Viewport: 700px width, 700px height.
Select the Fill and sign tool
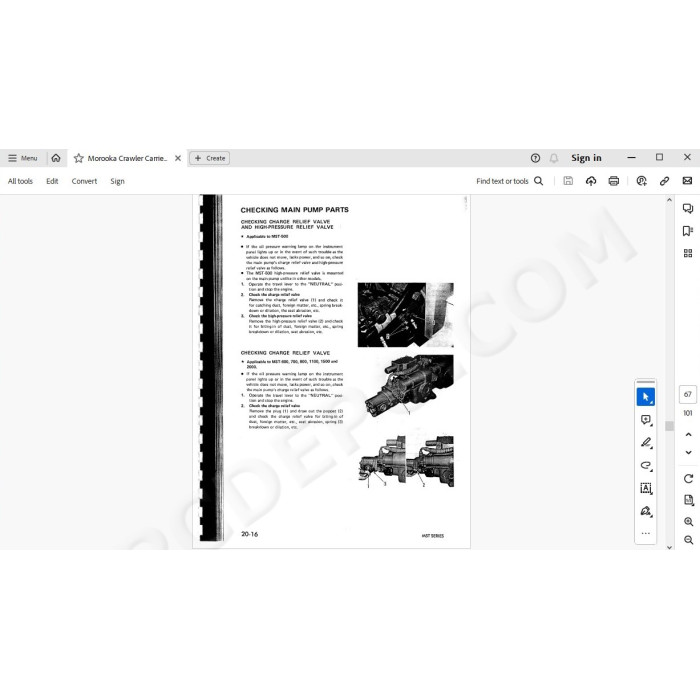[x=646, y=511]
